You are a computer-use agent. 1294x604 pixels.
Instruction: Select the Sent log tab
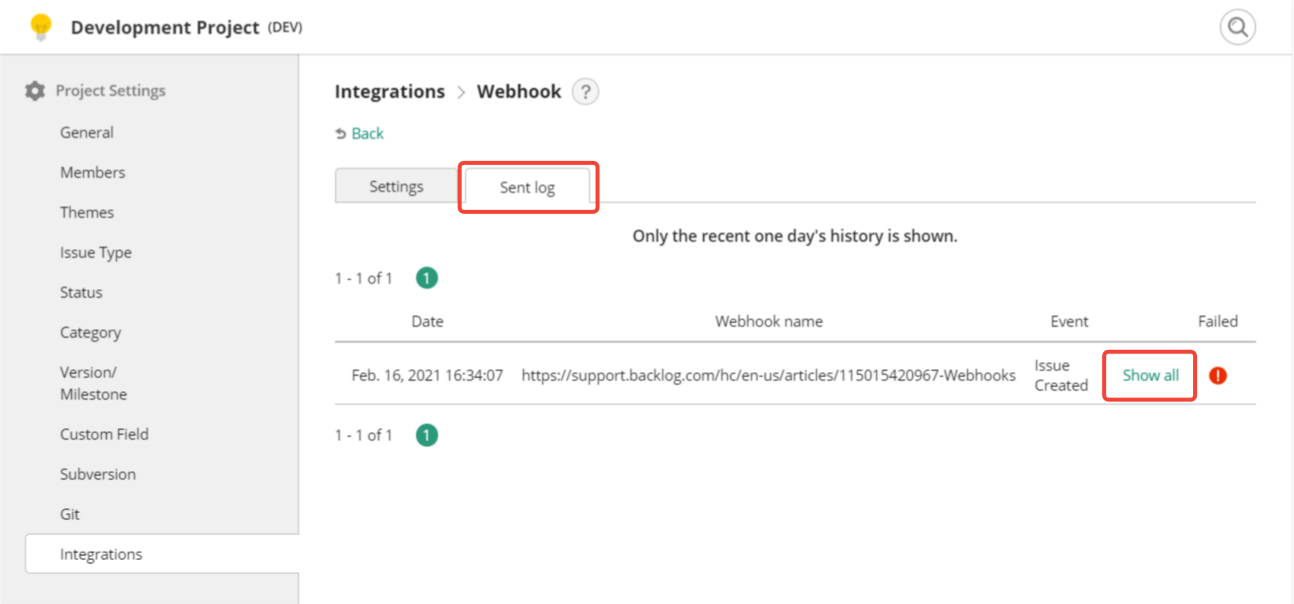click(527, 187)
